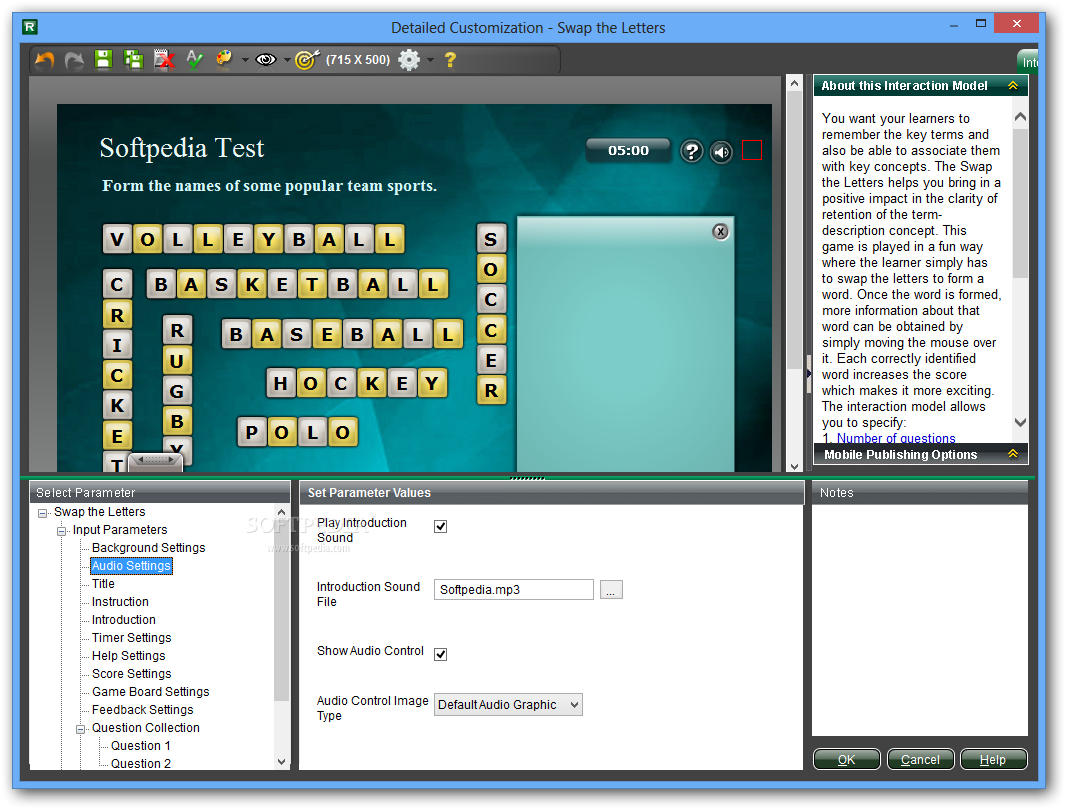Click the up arrow of the preview vertical scrollbar

point(794,83)
